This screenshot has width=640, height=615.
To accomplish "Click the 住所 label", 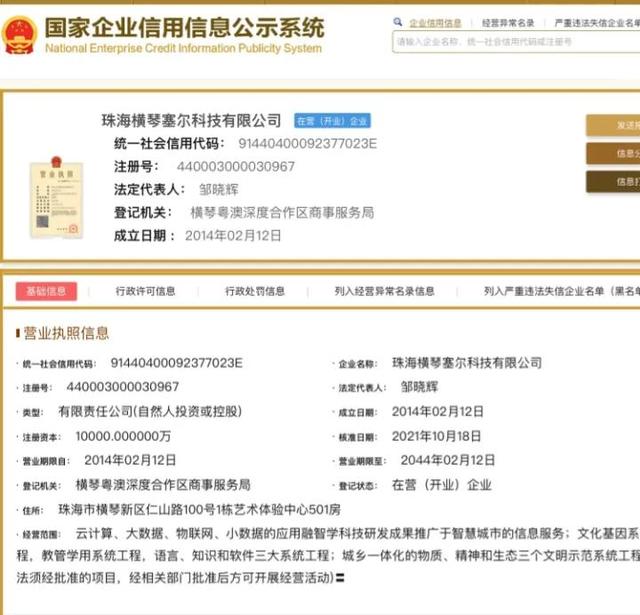I will click(x=33, y=511).
